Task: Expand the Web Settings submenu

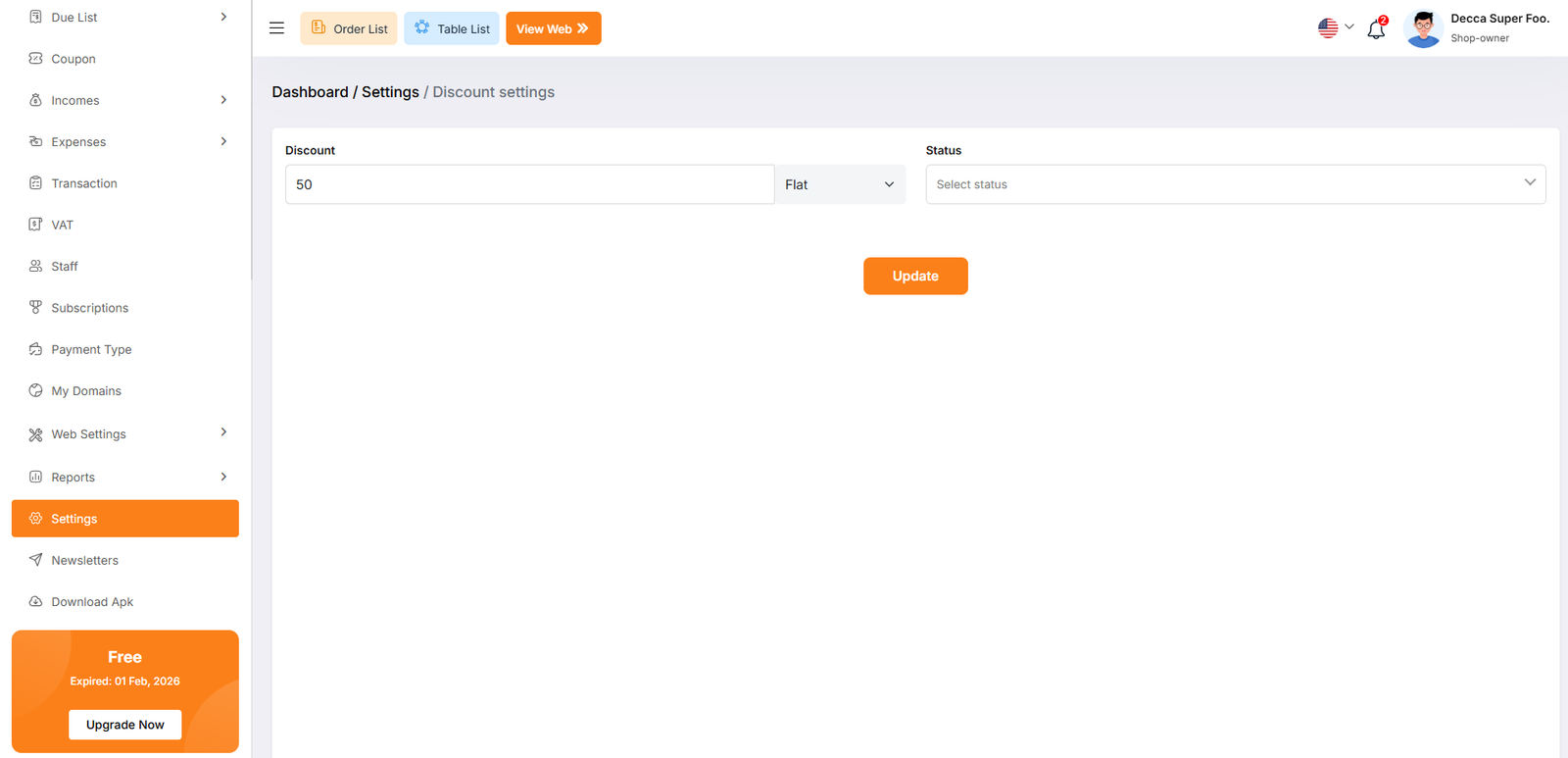Action: (x=223, y=432)
